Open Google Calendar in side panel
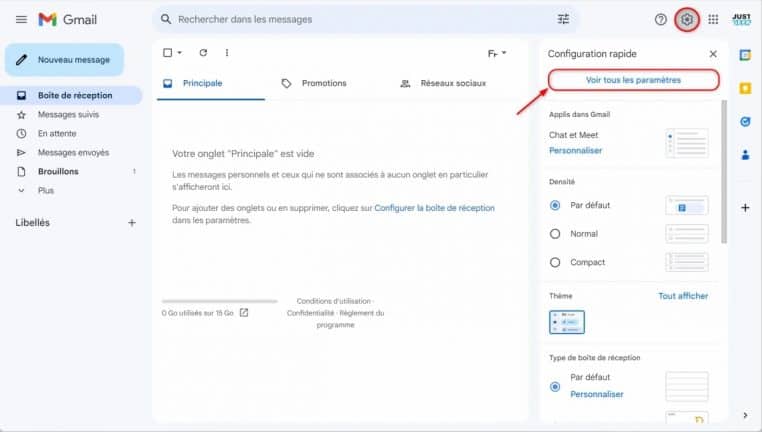This screenshot has height=432, width=762. (x=745, y=55)
